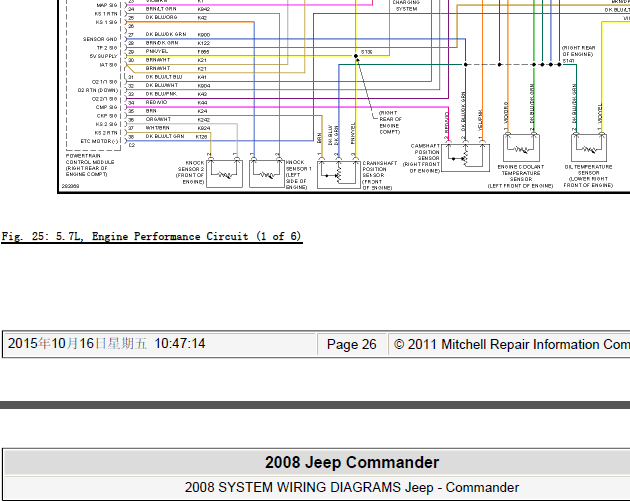Click the 'TP 2 SIG' pin label
Image resolution: width=630 pixels, height=501 pixels.
[x=107, y=47]
